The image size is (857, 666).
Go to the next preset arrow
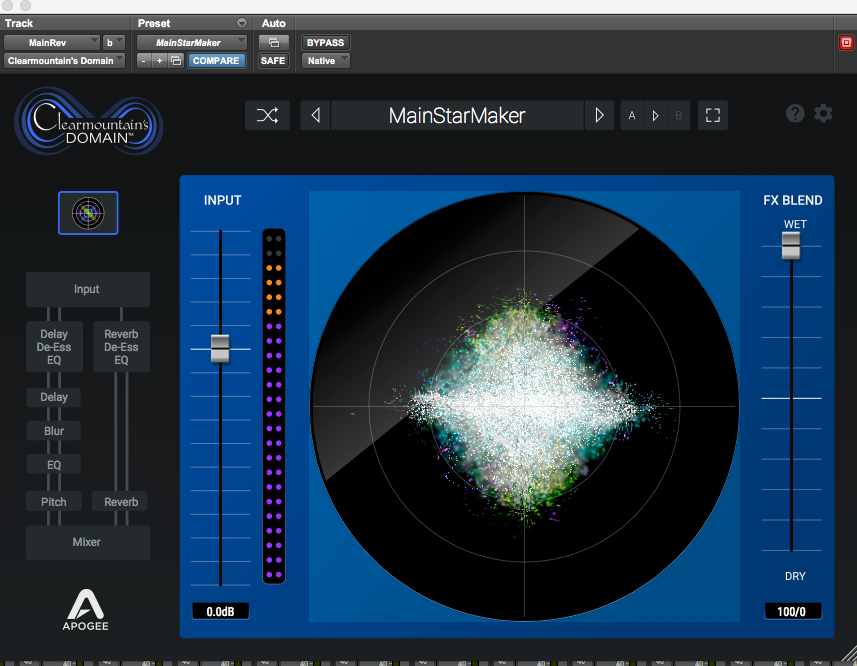point(599,115)
